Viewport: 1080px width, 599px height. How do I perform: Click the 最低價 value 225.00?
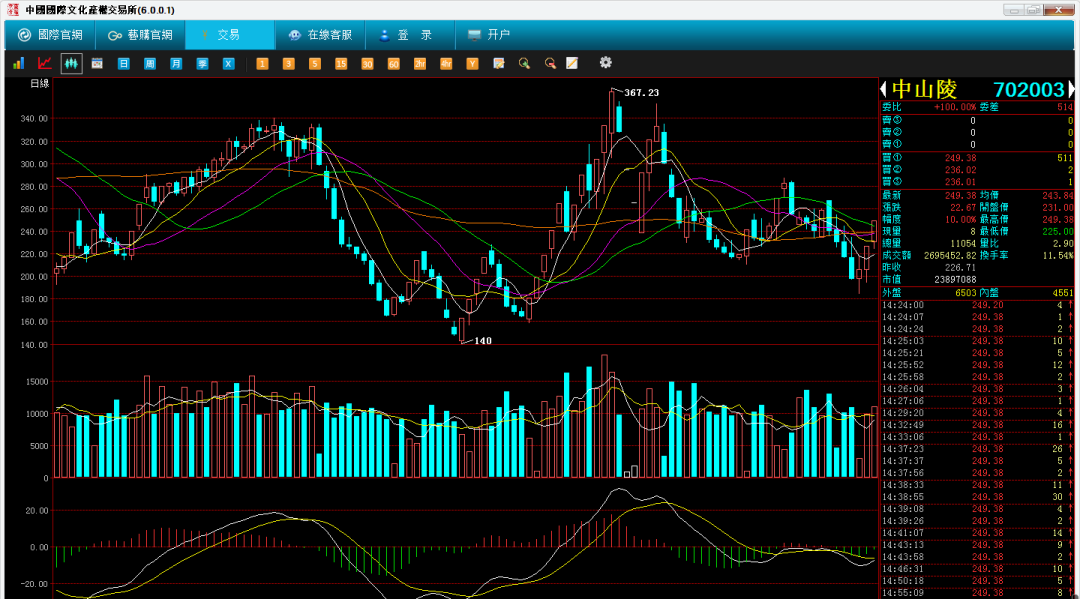[x=1057, y=231]
